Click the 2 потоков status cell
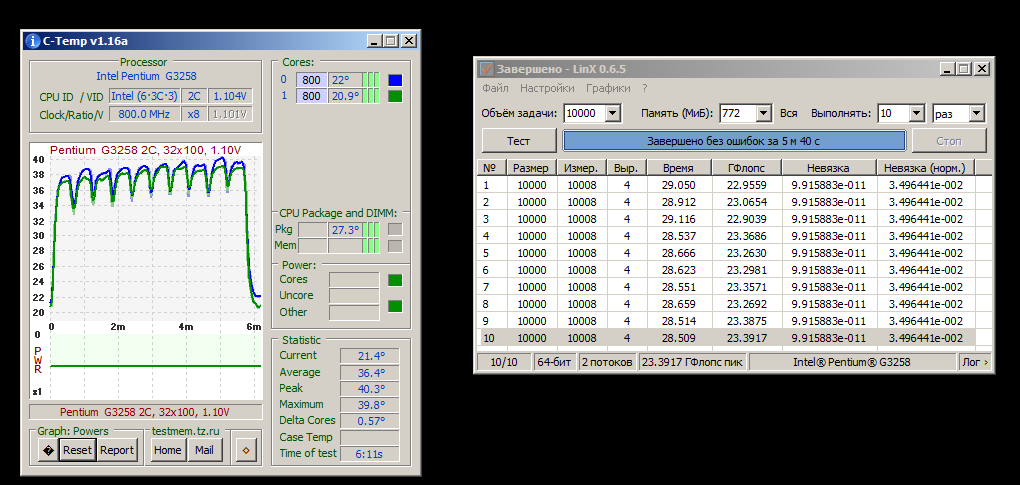This screenshot has width=1020, height=485. click(608, 362)
